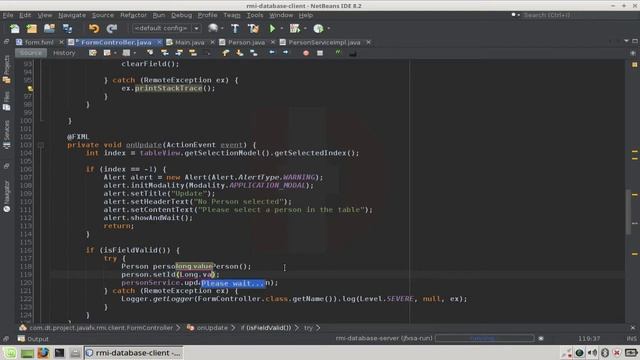Click the hint bulb on line 96
The image size is (640, 360).
(x=30, y=88)
